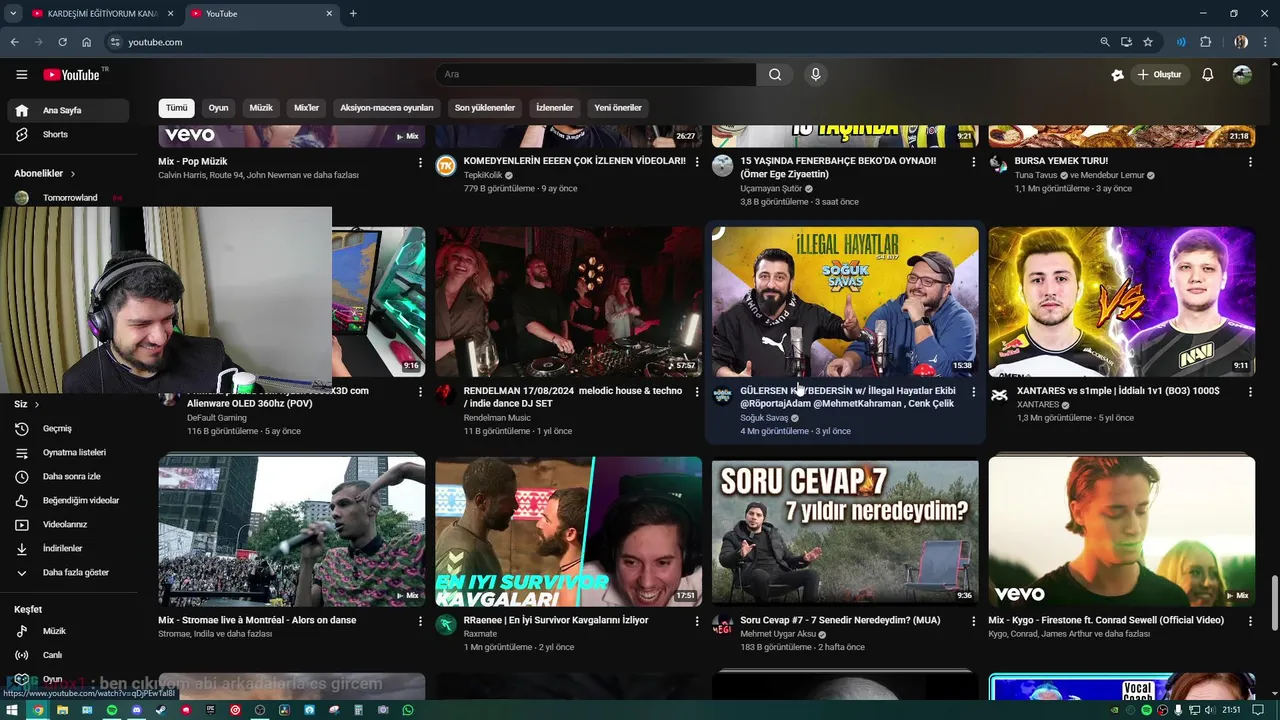Open options menu for Mix - Pop Müzik
The height and width of the screenshot is (720, 1280).
pyautogui.click(x=420, y=162)
